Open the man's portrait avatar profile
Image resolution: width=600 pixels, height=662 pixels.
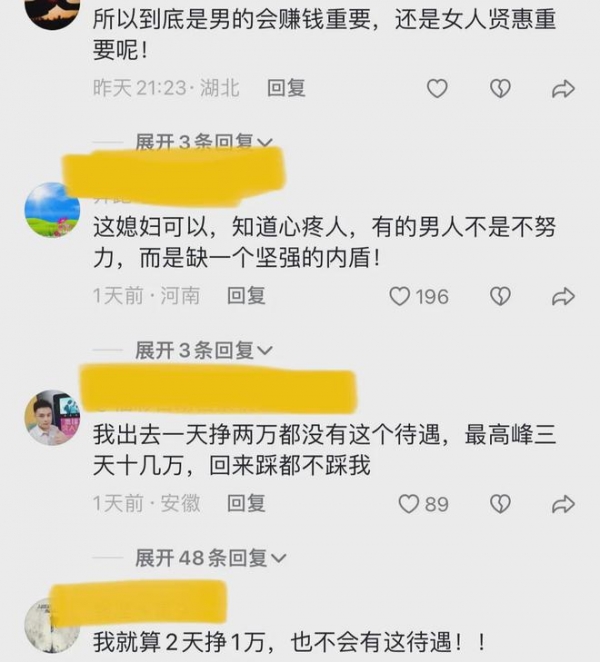pyautogui.click(x=52, y=418)
